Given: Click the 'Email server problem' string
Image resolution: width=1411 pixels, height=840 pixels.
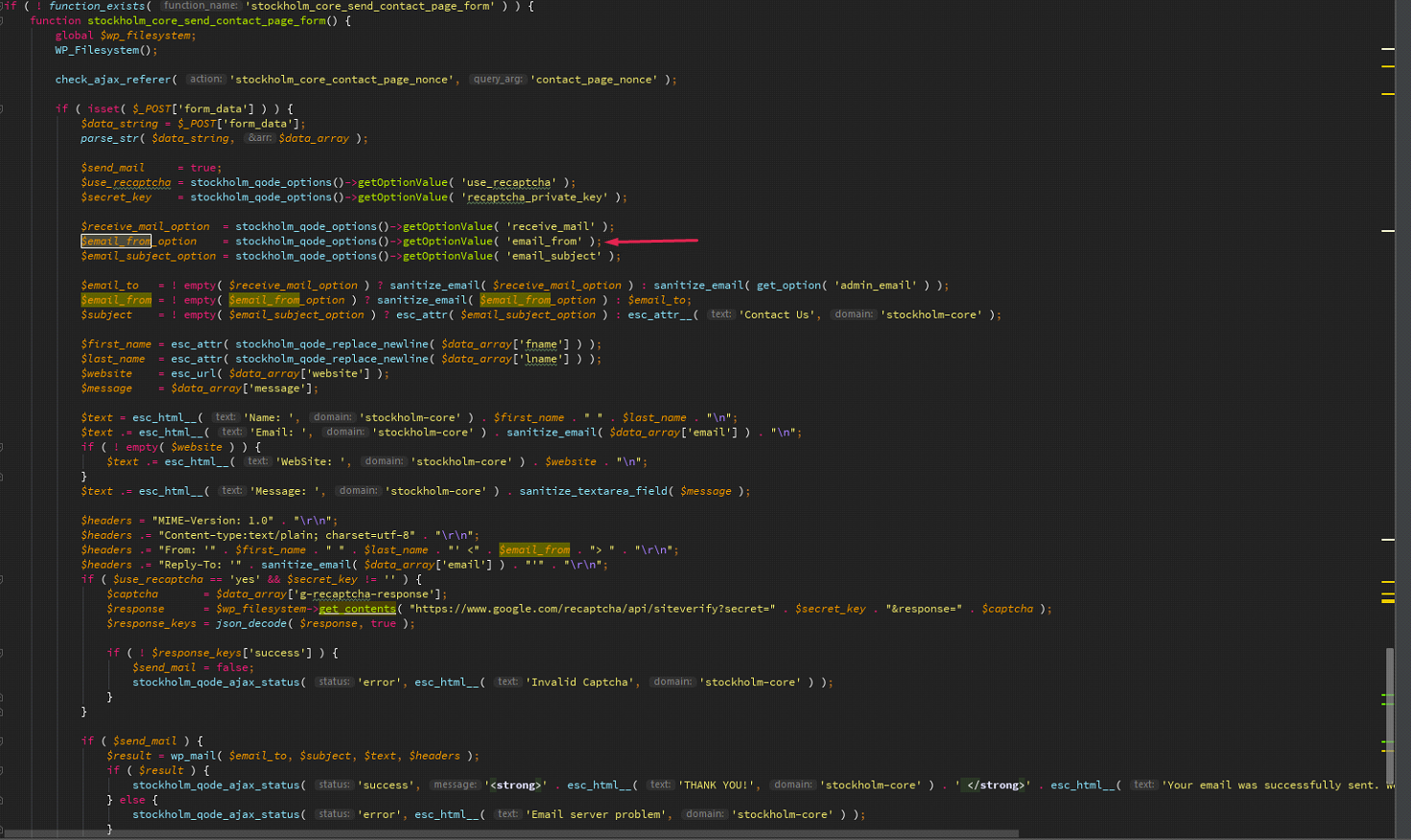Looking at the screenshot, I should click(x=599, y=815).
